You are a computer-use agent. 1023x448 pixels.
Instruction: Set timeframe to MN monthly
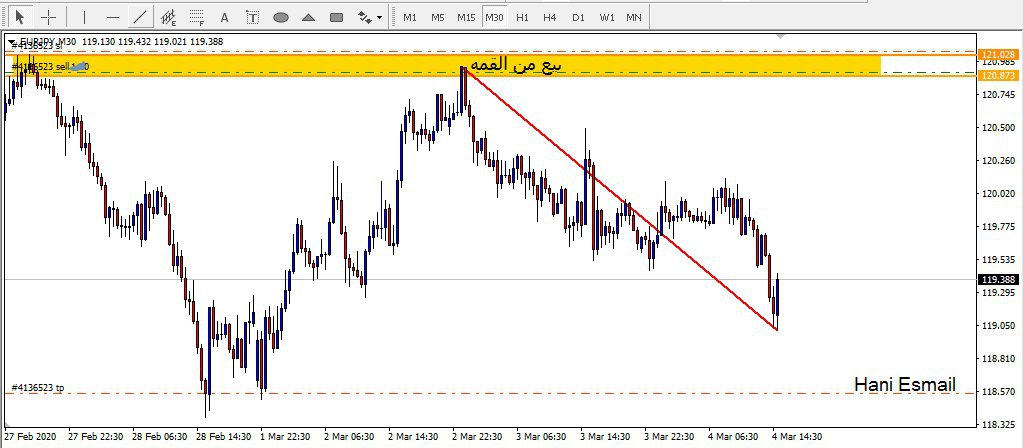click(x=634, y=17)
